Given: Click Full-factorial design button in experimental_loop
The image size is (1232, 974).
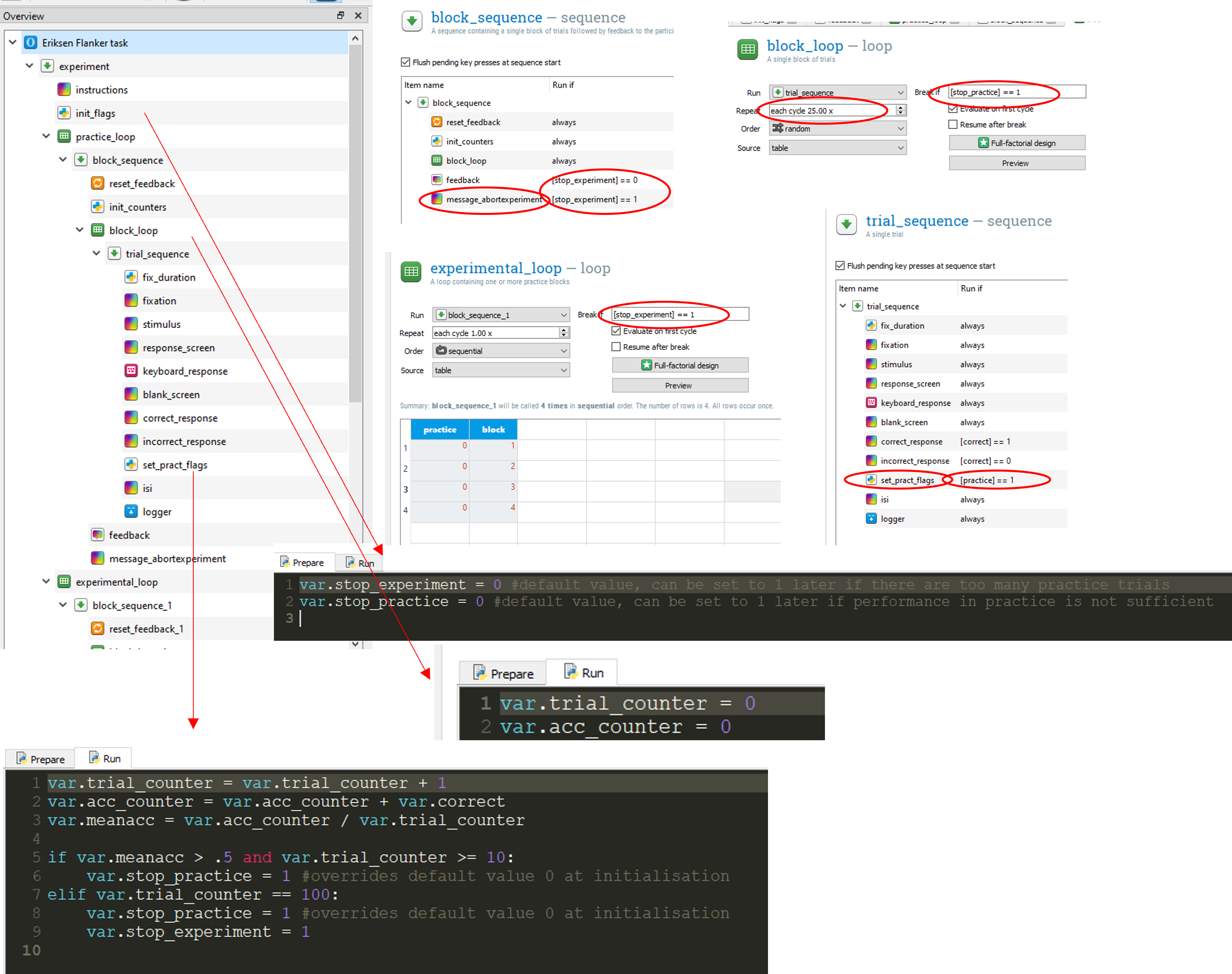Looking at the screenshot, I should [x=680, y=365].
